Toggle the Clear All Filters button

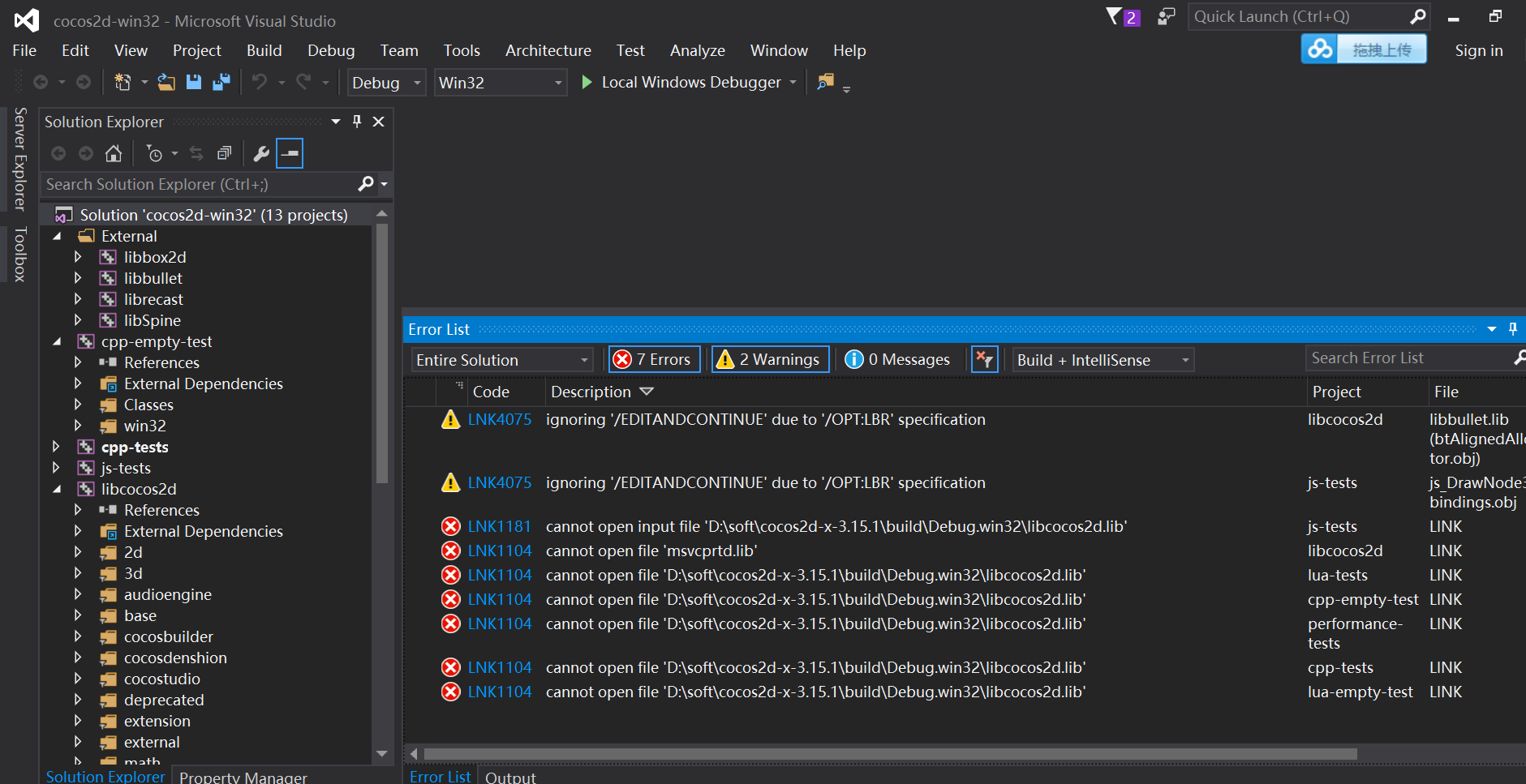[985, 359]
